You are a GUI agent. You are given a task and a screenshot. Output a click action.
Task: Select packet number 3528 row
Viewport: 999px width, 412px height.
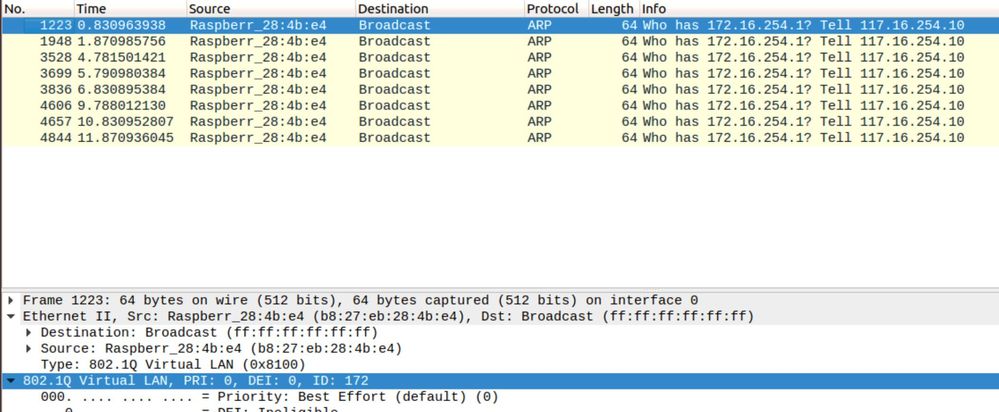500,57
